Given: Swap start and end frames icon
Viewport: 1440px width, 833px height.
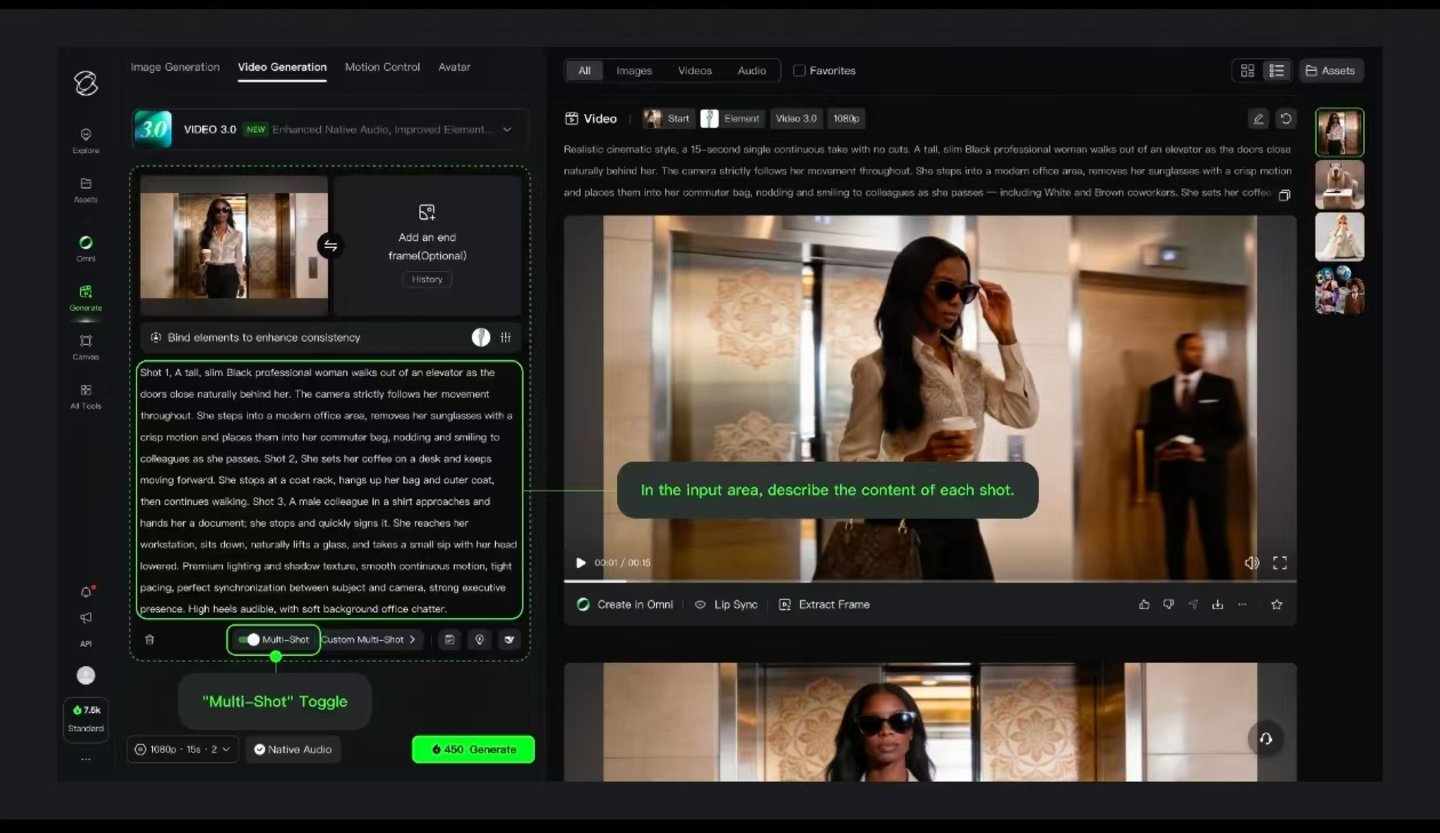Looking at the screenshot, I should tap(330, 245).
